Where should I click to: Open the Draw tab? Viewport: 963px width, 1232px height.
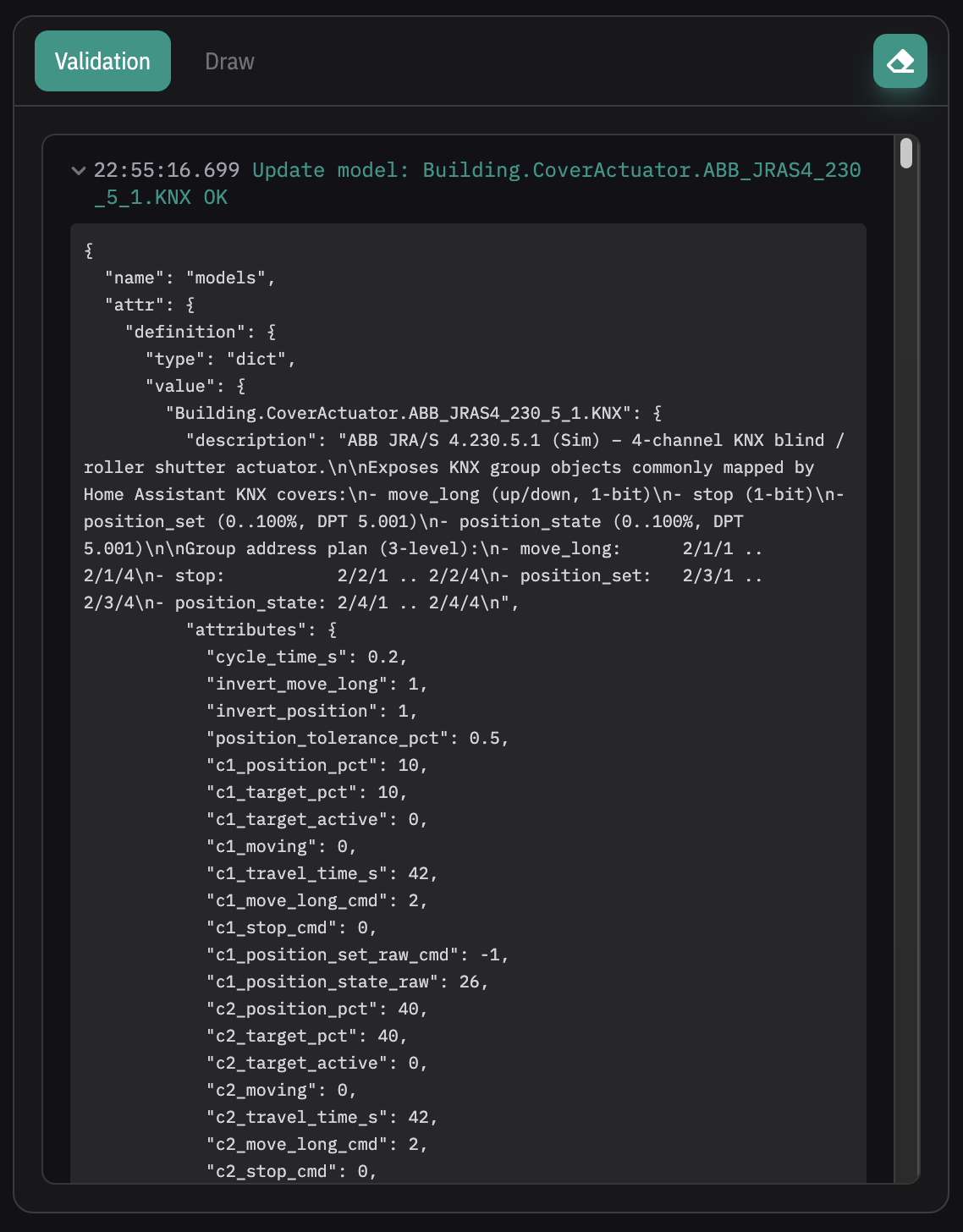point(229,61)
